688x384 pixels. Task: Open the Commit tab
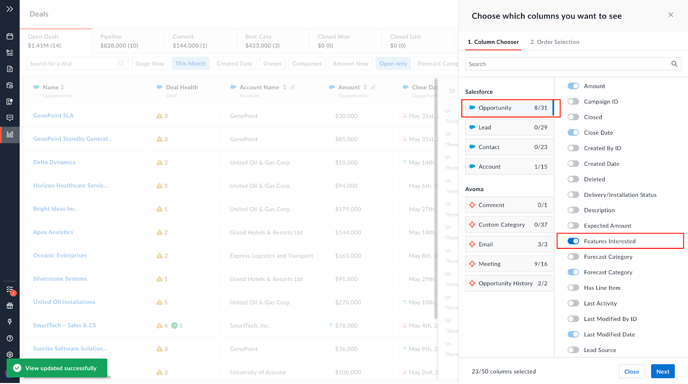click(x=201, y=41)
